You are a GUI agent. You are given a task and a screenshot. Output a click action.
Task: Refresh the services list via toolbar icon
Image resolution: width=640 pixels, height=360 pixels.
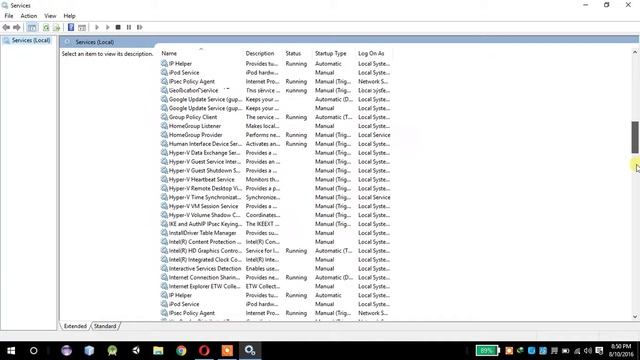pos(46,27)
